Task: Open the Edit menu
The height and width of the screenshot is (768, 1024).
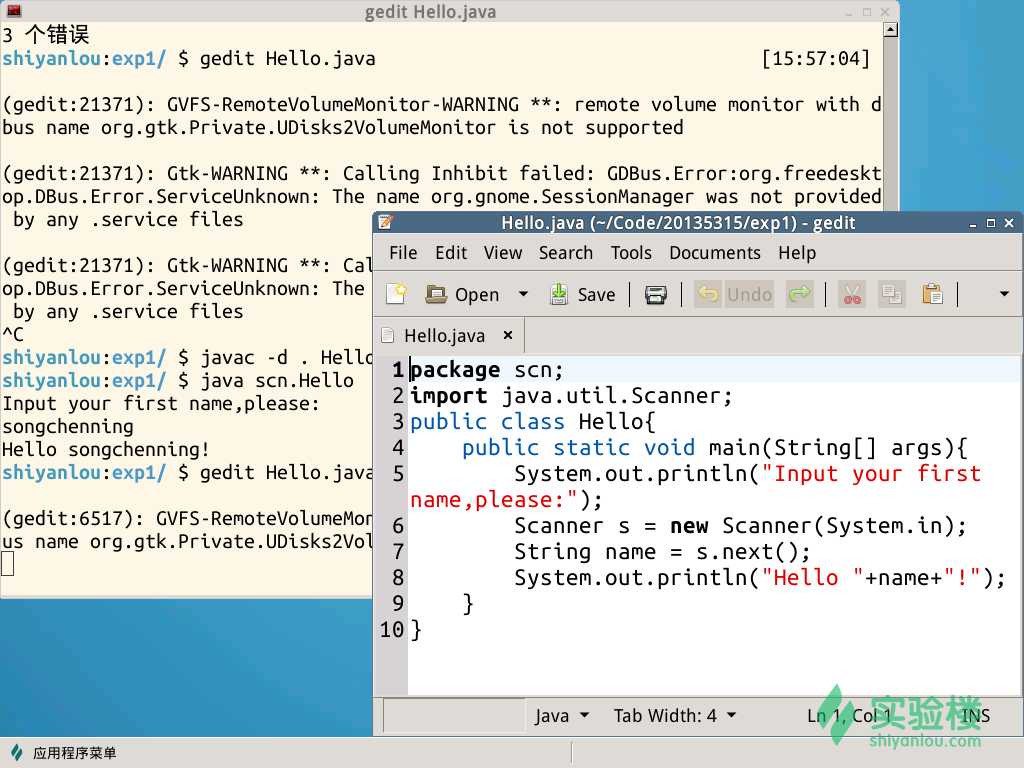Action: coord(451,253)
